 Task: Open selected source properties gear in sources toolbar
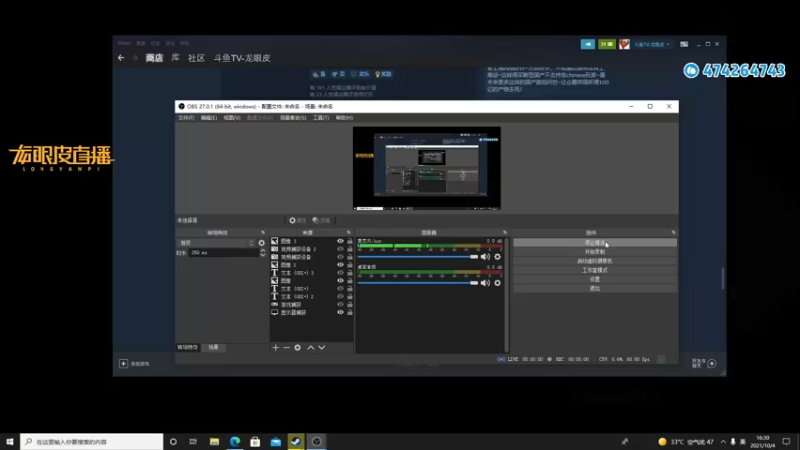pos(297,347)
